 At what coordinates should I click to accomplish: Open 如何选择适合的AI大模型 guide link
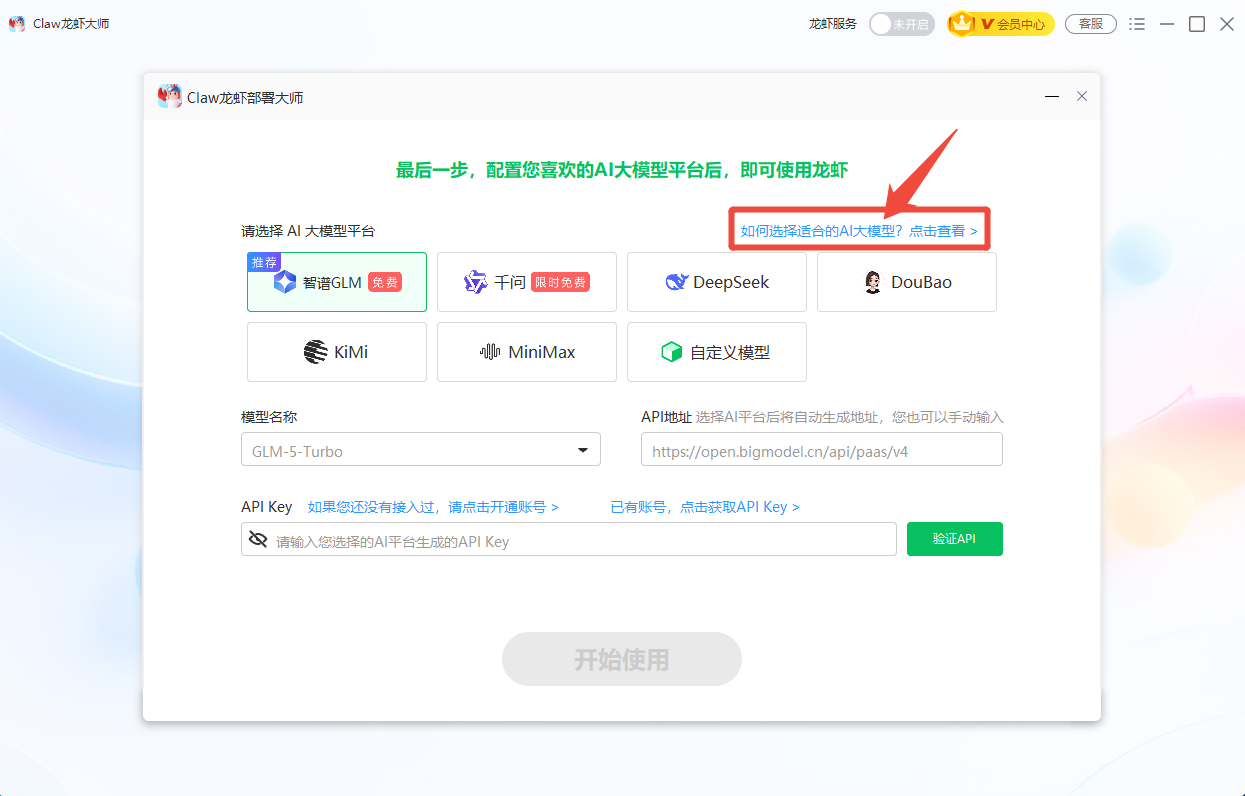click(858, 228)
